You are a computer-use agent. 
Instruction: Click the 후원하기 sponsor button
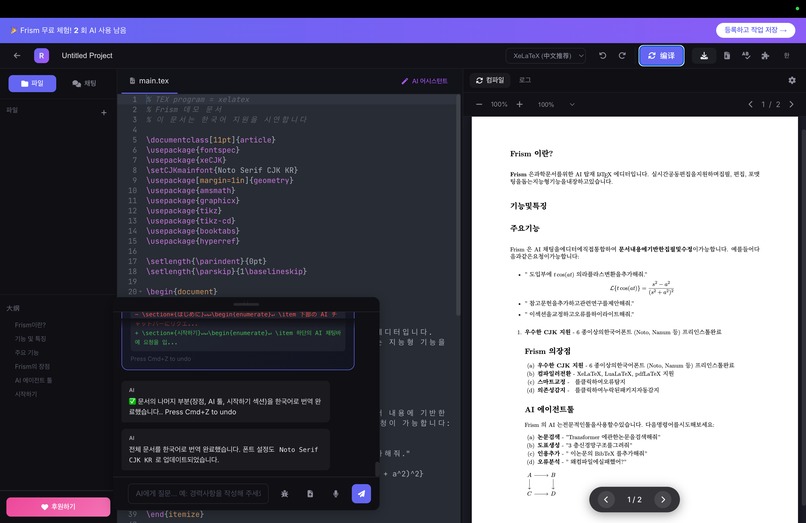(58, 507)
